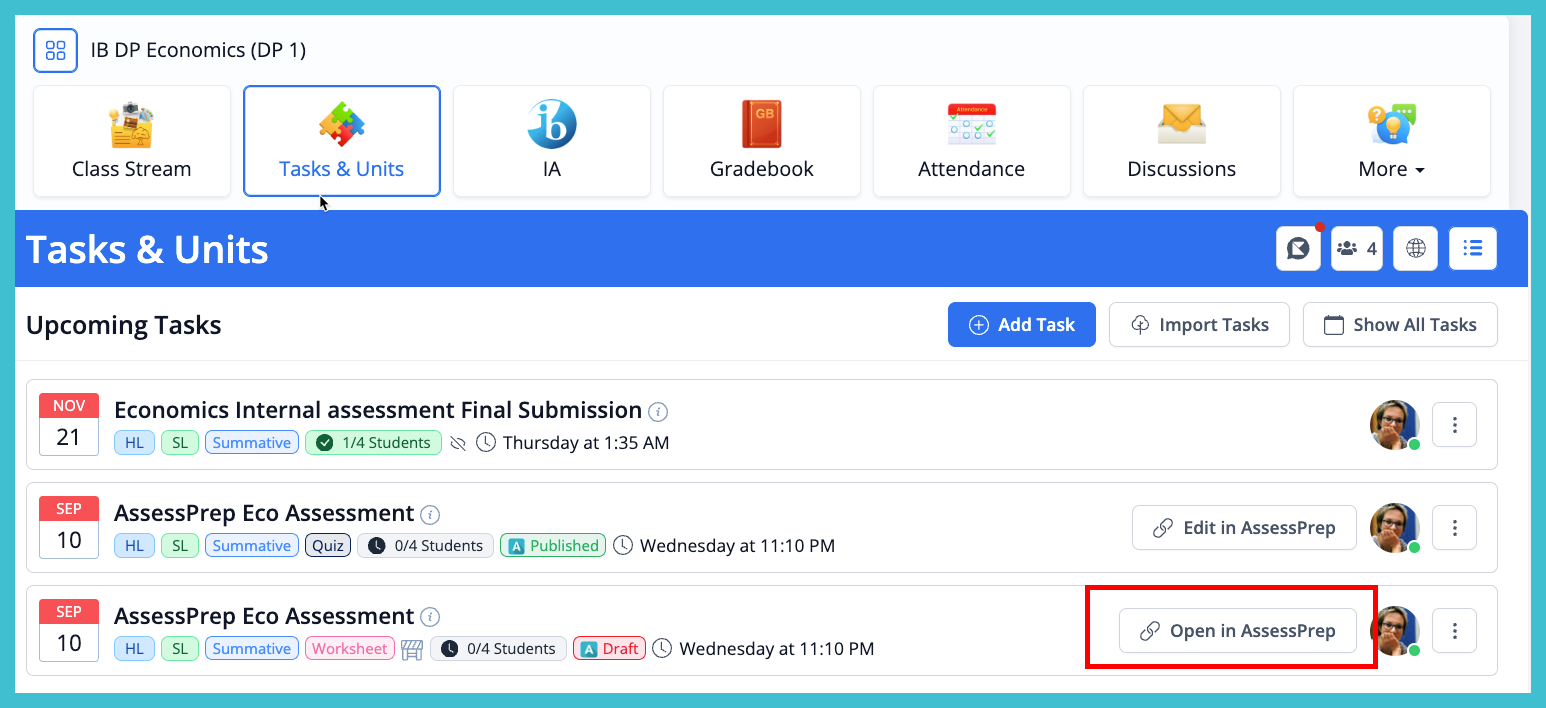This screenshot has height=708, width=1546.
Task: Click the Draft status badge
Action: pyautogui.click(x=609, y=648)
